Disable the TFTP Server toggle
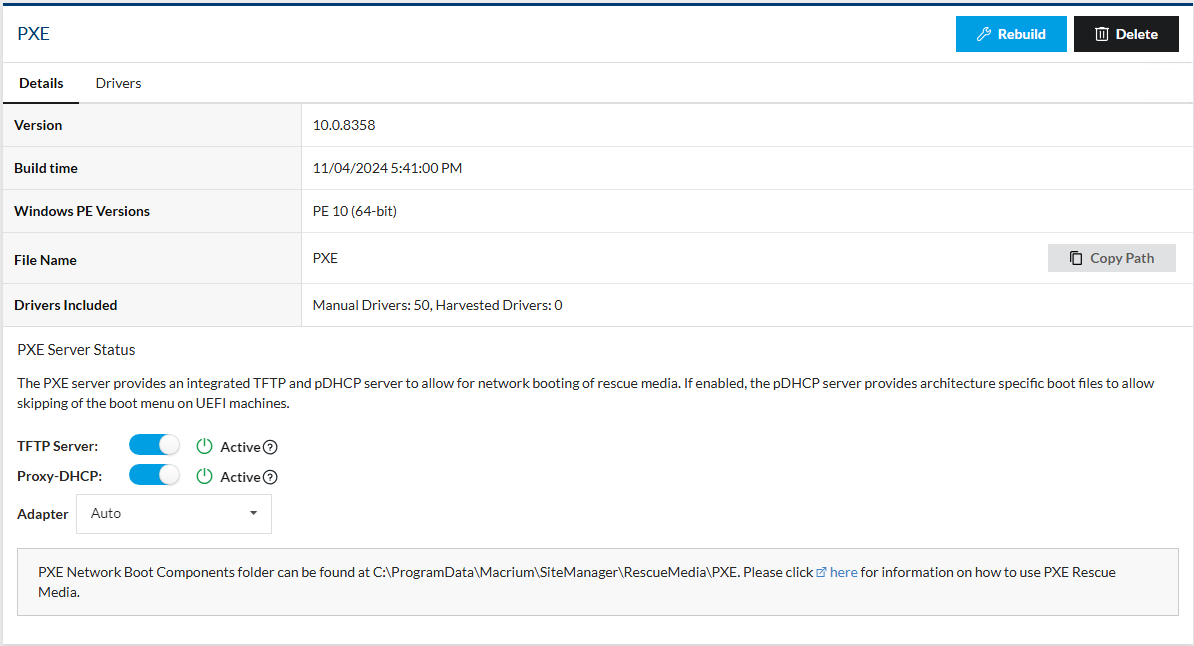The height and width of the screenshot is (646, 1194). coord(155,445)
